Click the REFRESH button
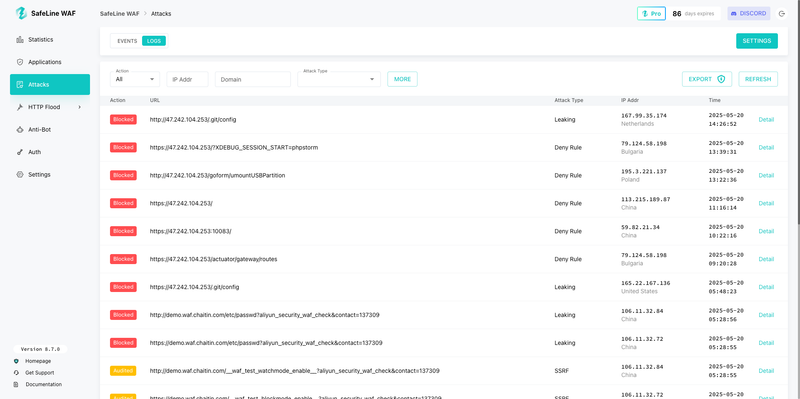800x399 pixels. click(758, 79)
